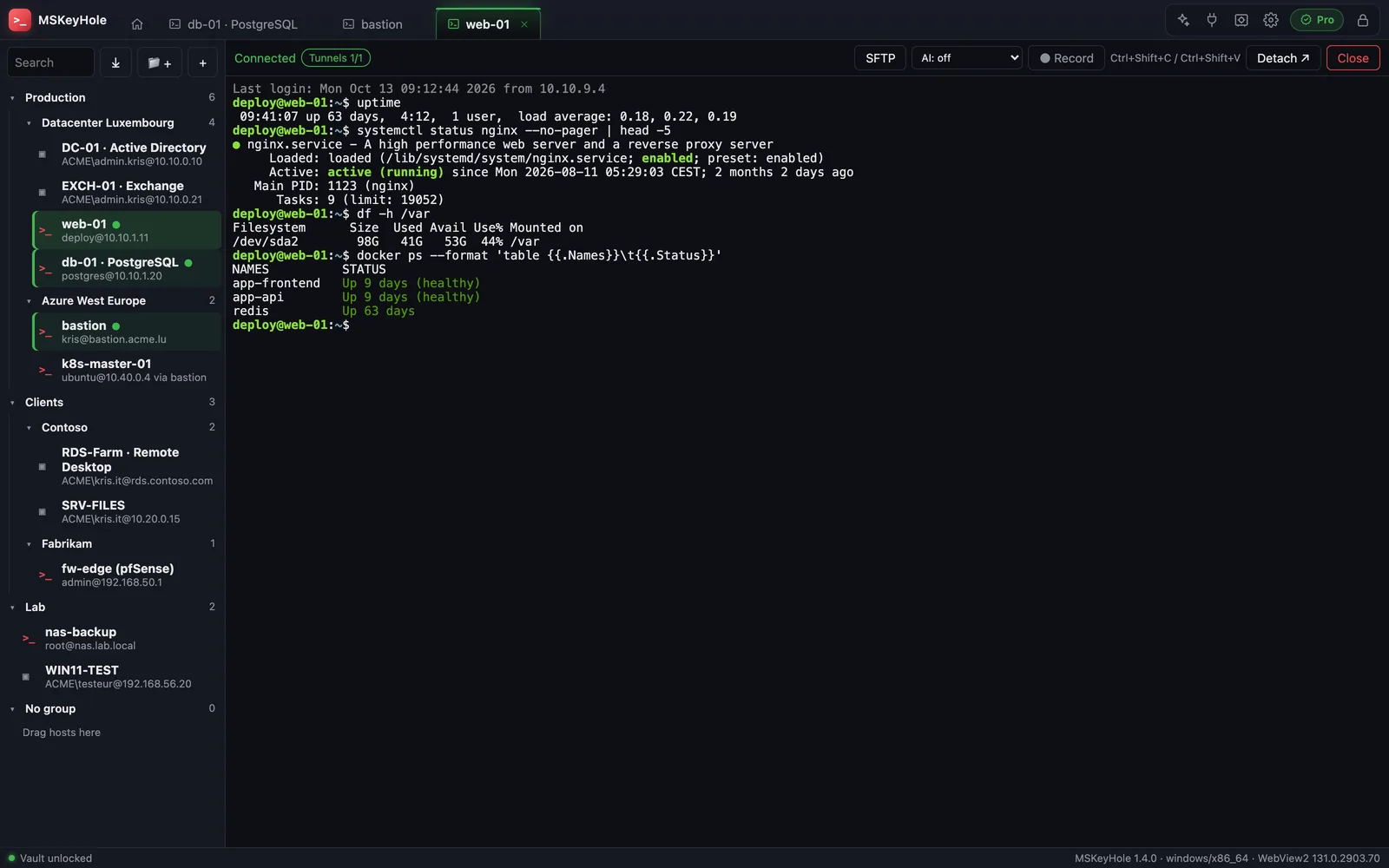The width and height of the screenshot is (1389, 868).
Task: Click the root@nas.lab.local address text
Action: (x=90, y=646)
